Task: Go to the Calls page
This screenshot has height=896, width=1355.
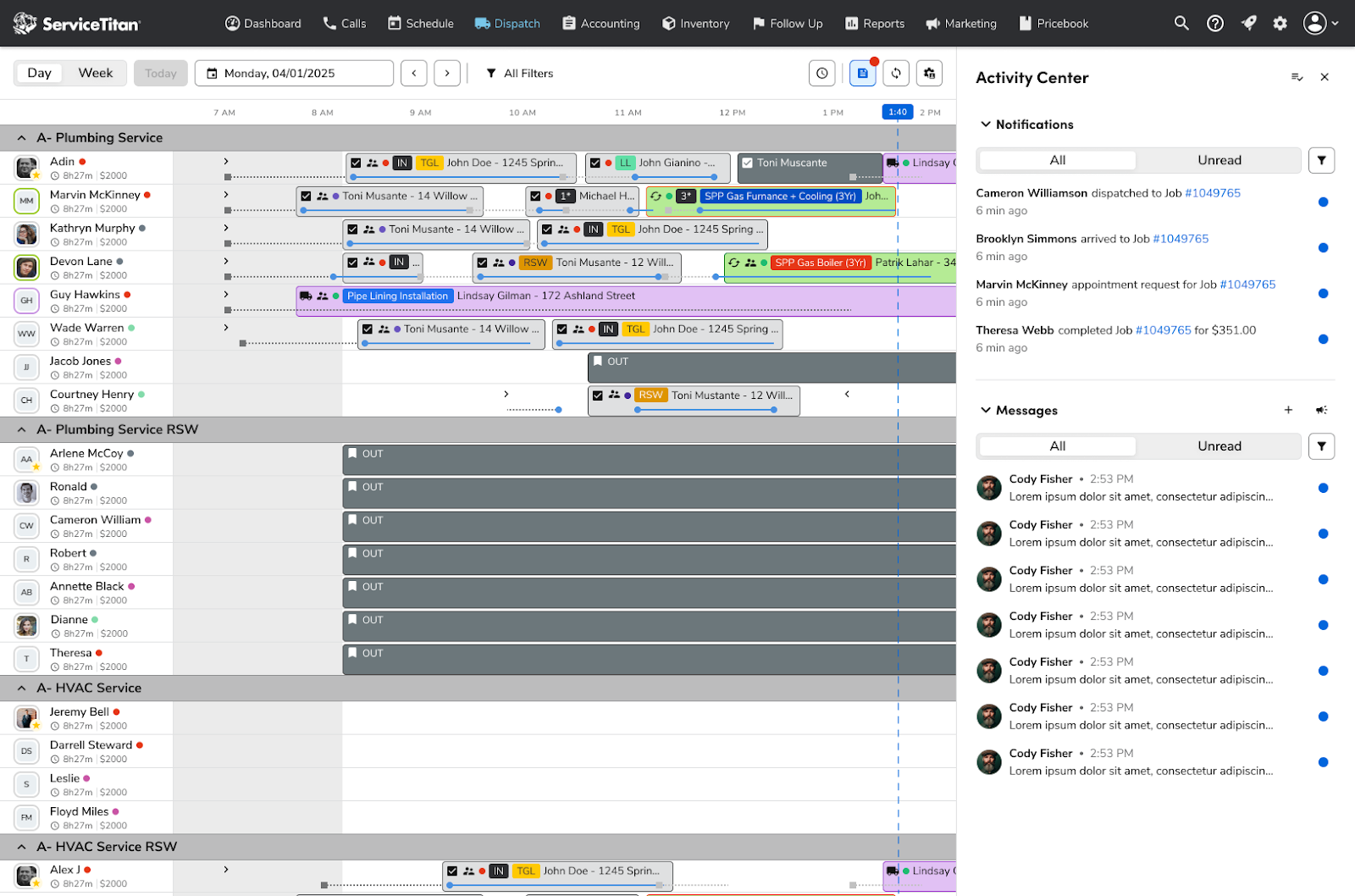Action: [345, 24]
